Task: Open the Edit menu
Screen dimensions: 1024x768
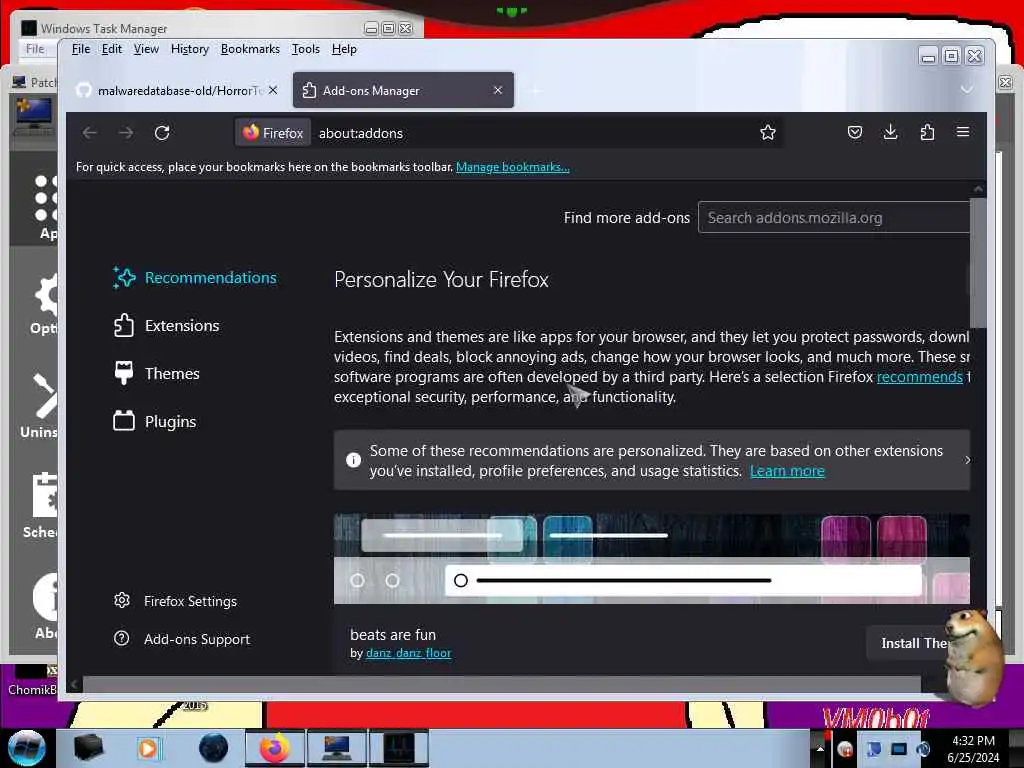Action: [x=112, y=49]
